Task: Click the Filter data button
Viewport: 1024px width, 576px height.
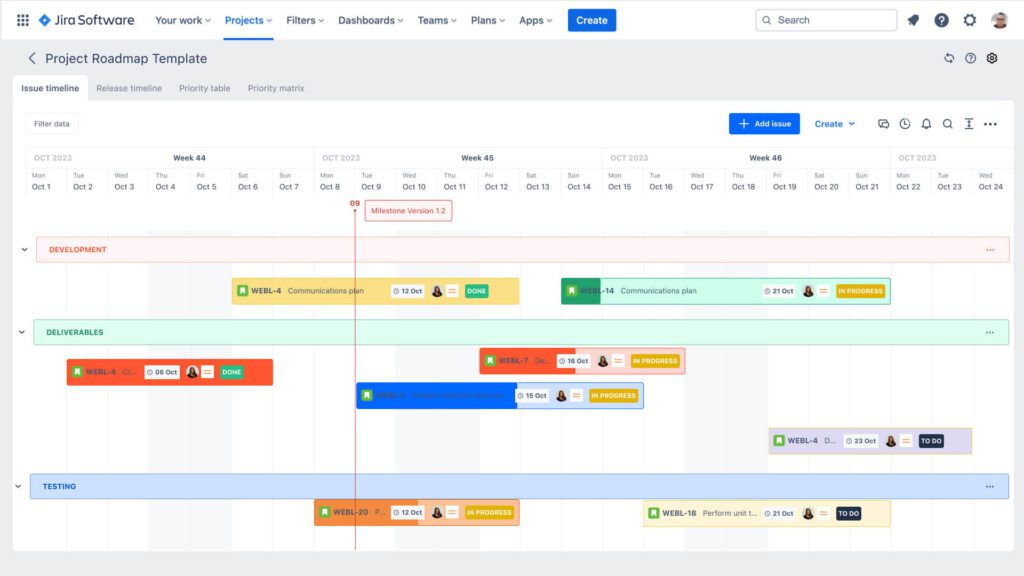Action: (x=52, y=124)
